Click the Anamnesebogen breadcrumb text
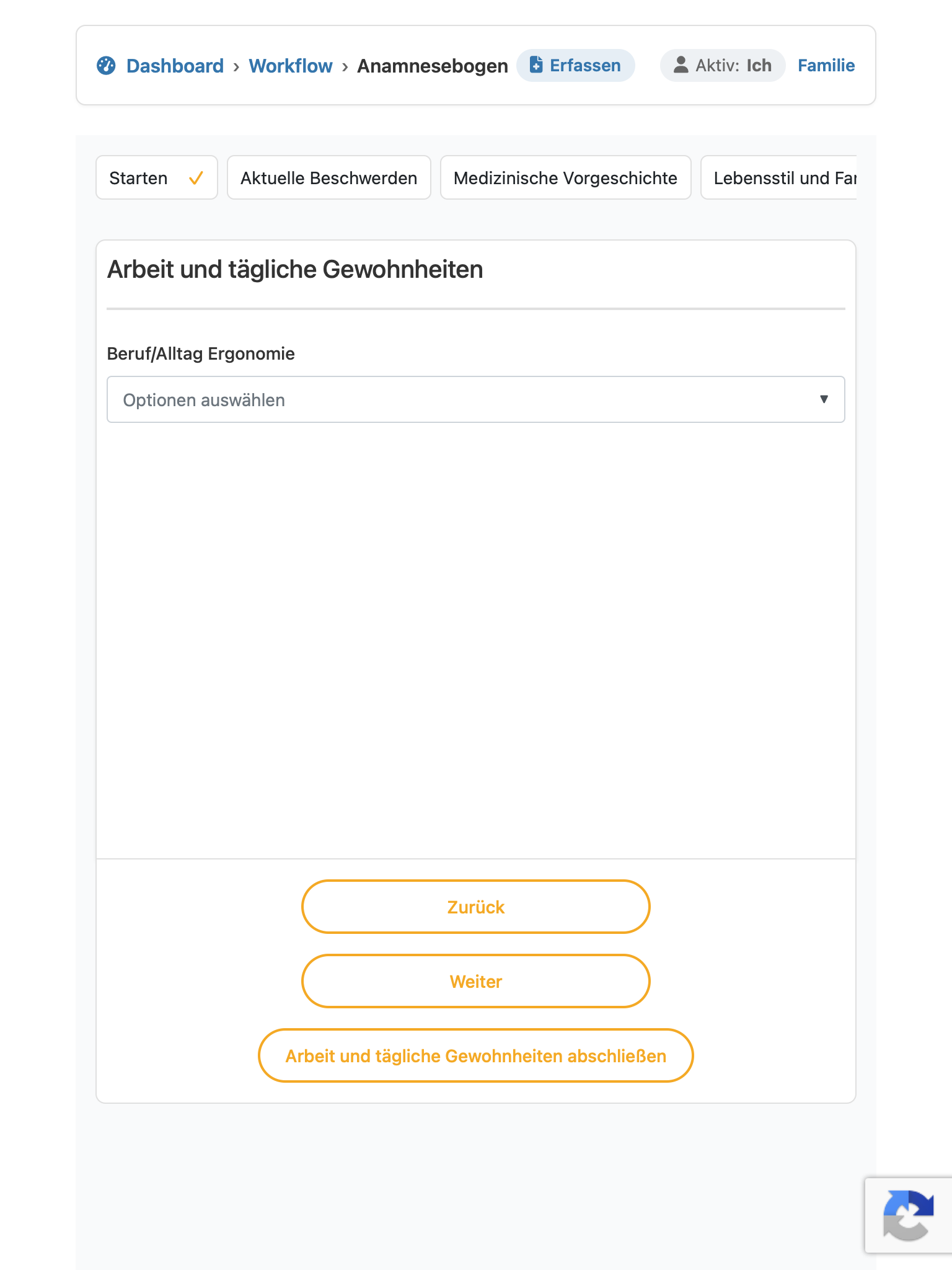The width and height of the screenshot is (952, 1270). pos(432,66)
